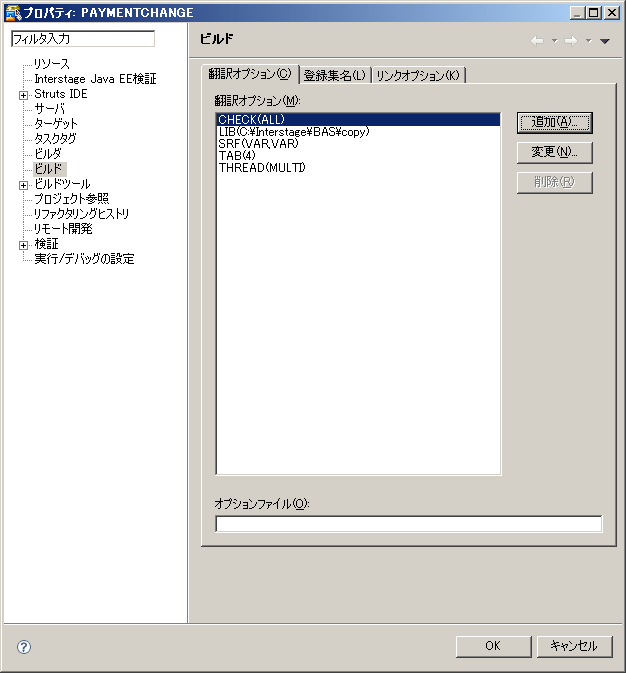
Task: Switch to the リンクオプション(K) tab
Action: 418,76
